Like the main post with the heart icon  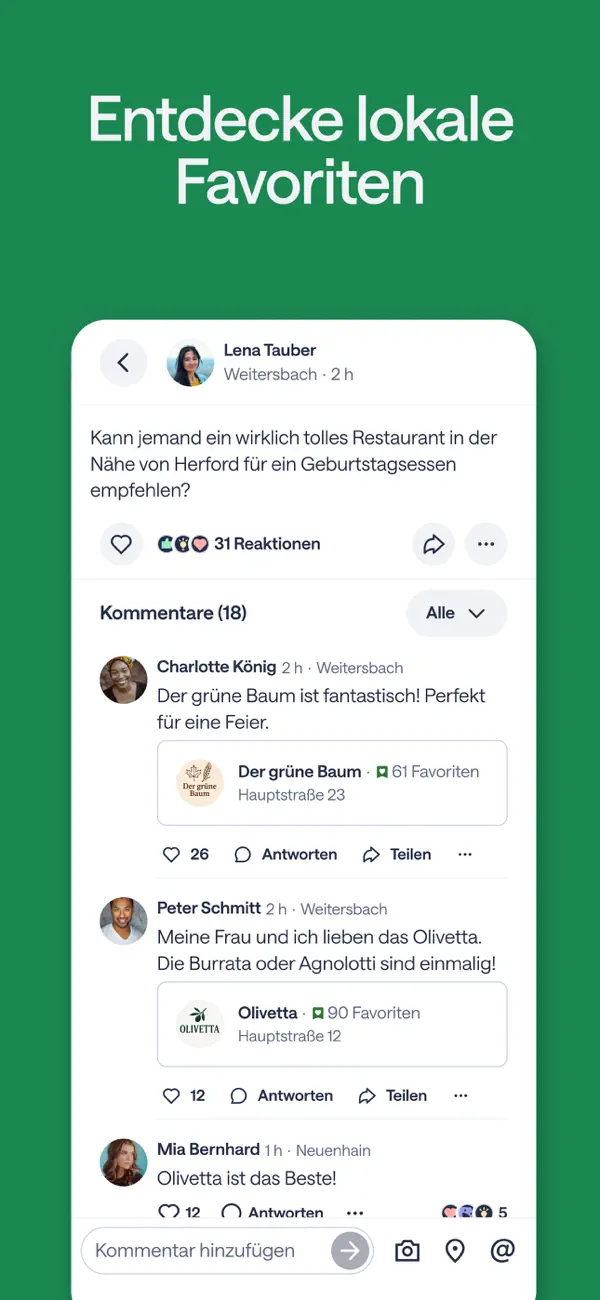[121, 544]
